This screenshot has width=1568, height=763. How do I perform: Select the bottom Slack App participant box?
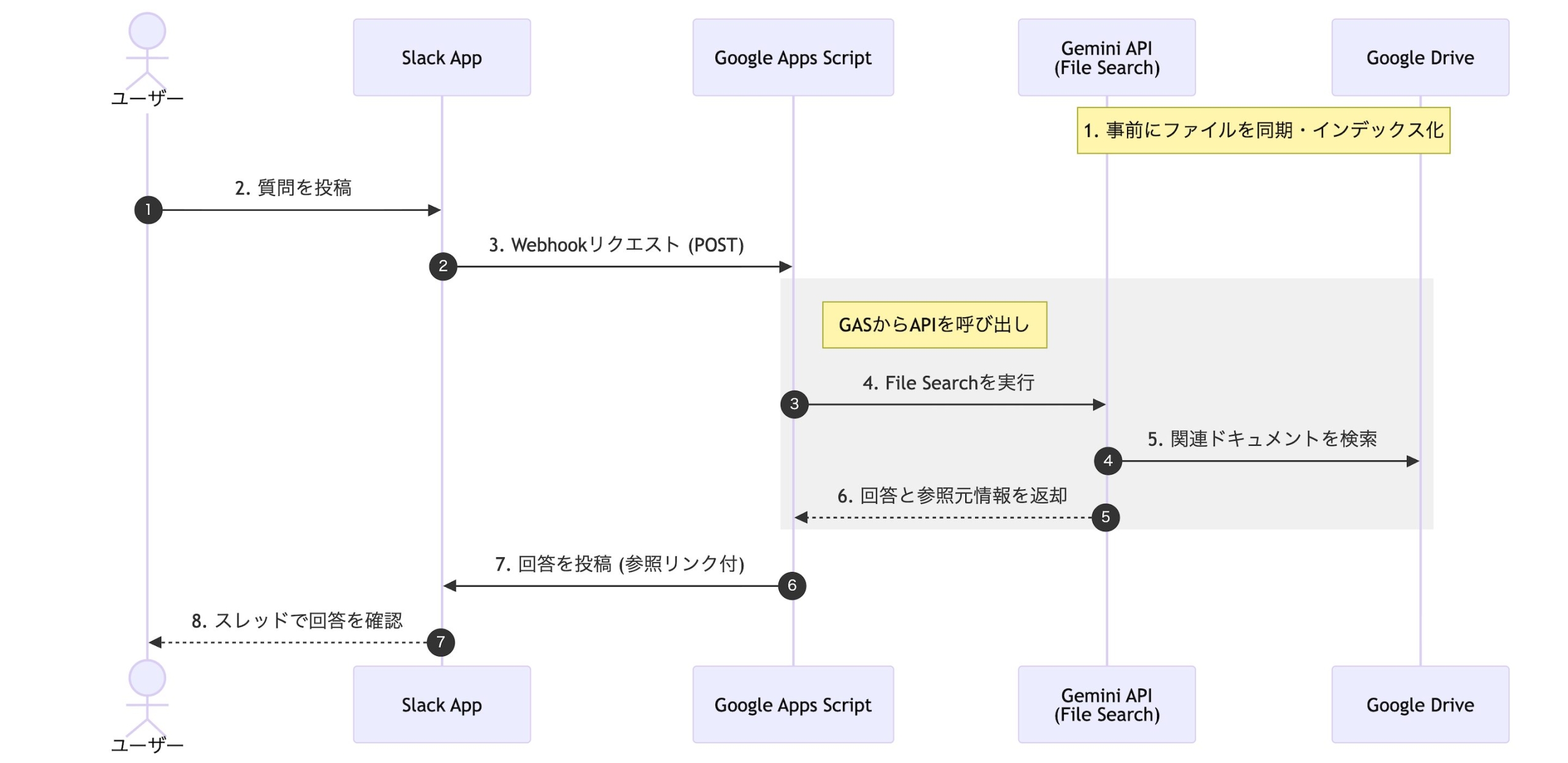(442, 704)
